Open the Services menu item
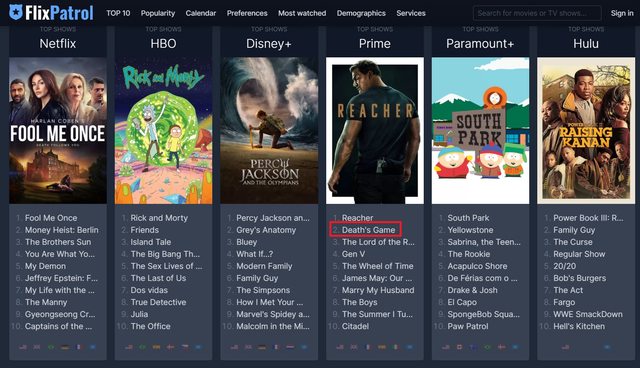Viewport: 640px width, 368px height. 411,13
